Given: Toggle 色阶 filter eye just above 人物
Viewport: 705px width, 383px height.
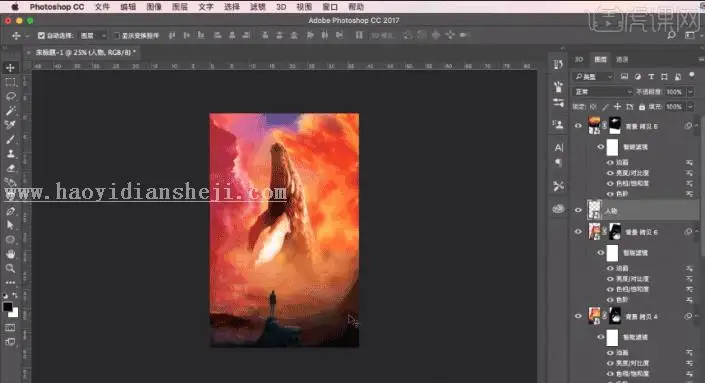Looking at the screenshot, I should click(x=610, y=194).
